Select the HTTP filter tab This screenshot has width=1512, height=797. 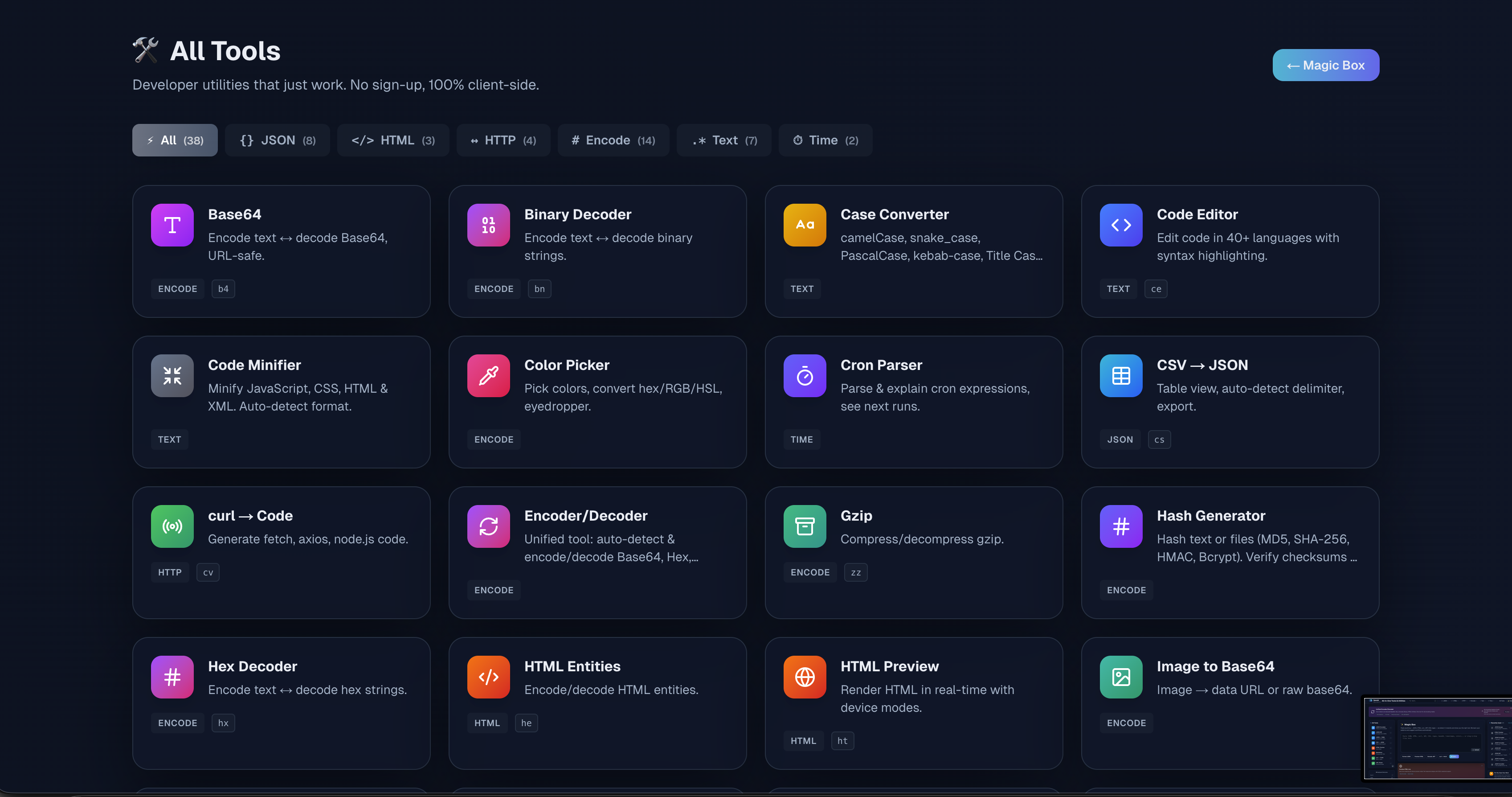click(x=503, y=140)
